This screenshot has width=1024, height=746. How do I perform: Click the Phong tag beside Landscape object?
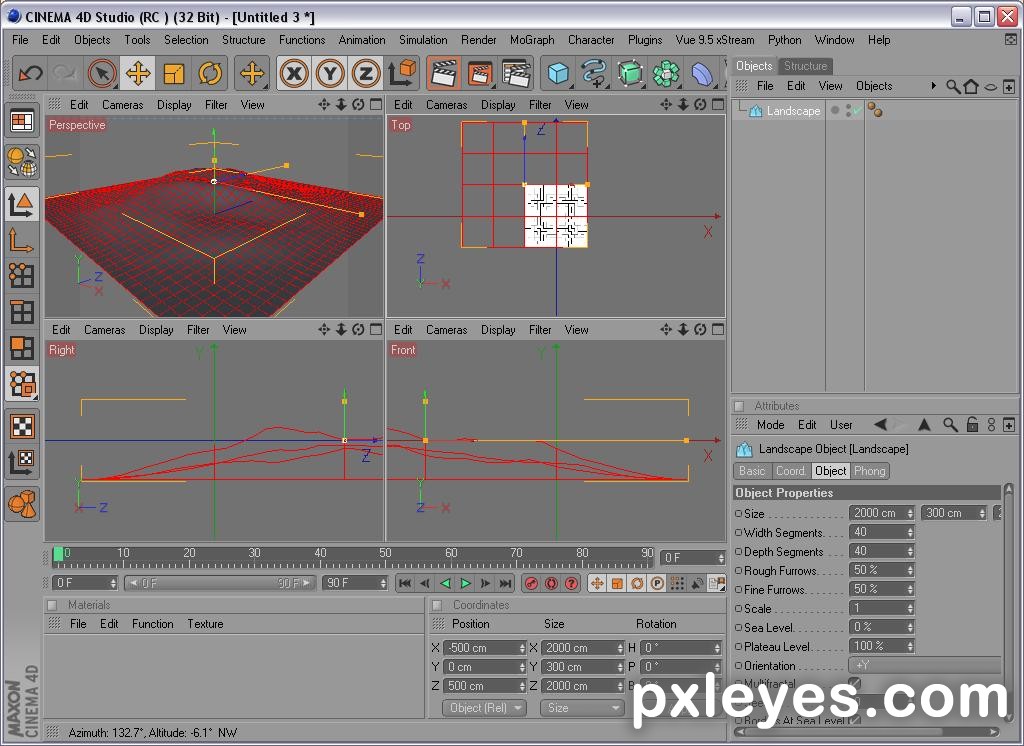point(874,111)
